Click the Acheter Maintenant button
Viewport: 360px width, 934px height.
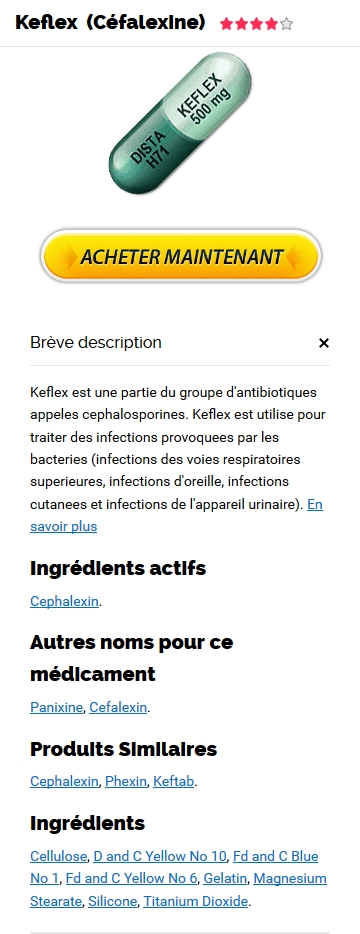[181, 256]
